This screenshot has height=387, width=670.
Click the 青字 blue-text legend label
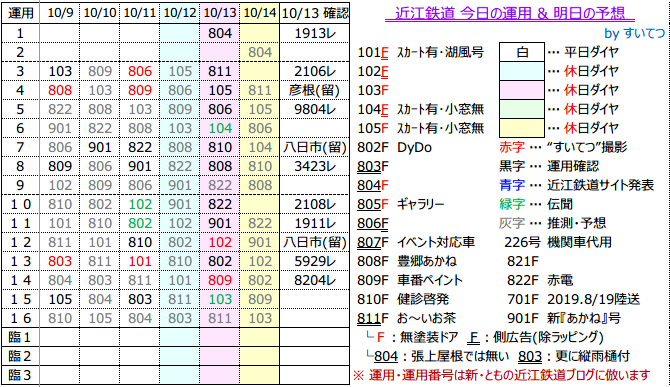pyautogui.click(x=512, y=185)
